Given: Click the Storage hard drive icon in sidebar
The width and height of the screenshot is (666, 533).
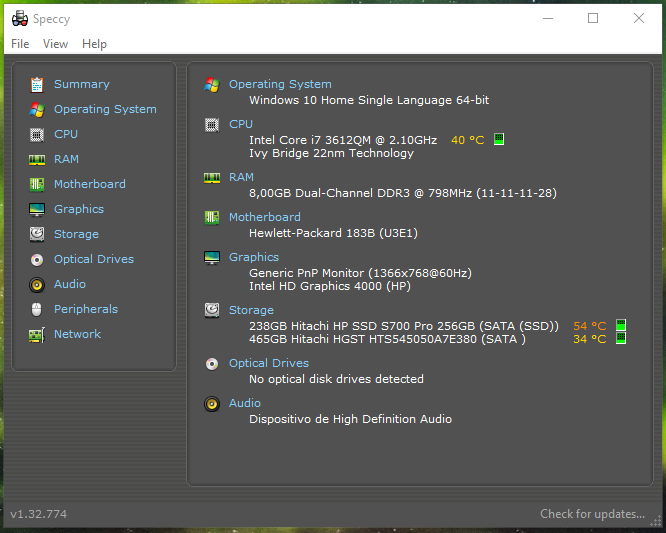Looking at the screenshot, I should 37,234.
